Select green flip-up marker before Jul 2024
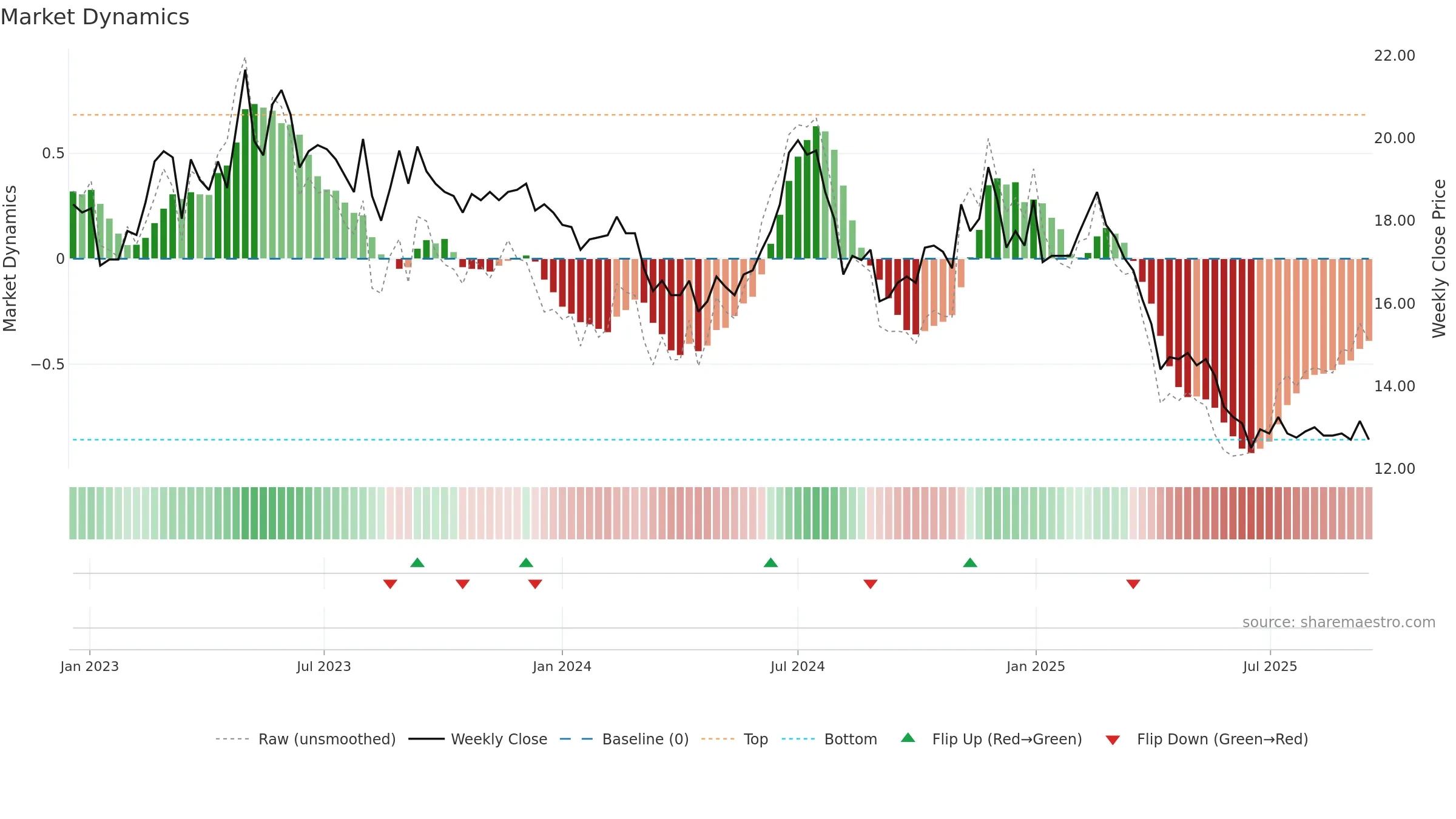The image size is (1456, 819). (x=770, y=562)
